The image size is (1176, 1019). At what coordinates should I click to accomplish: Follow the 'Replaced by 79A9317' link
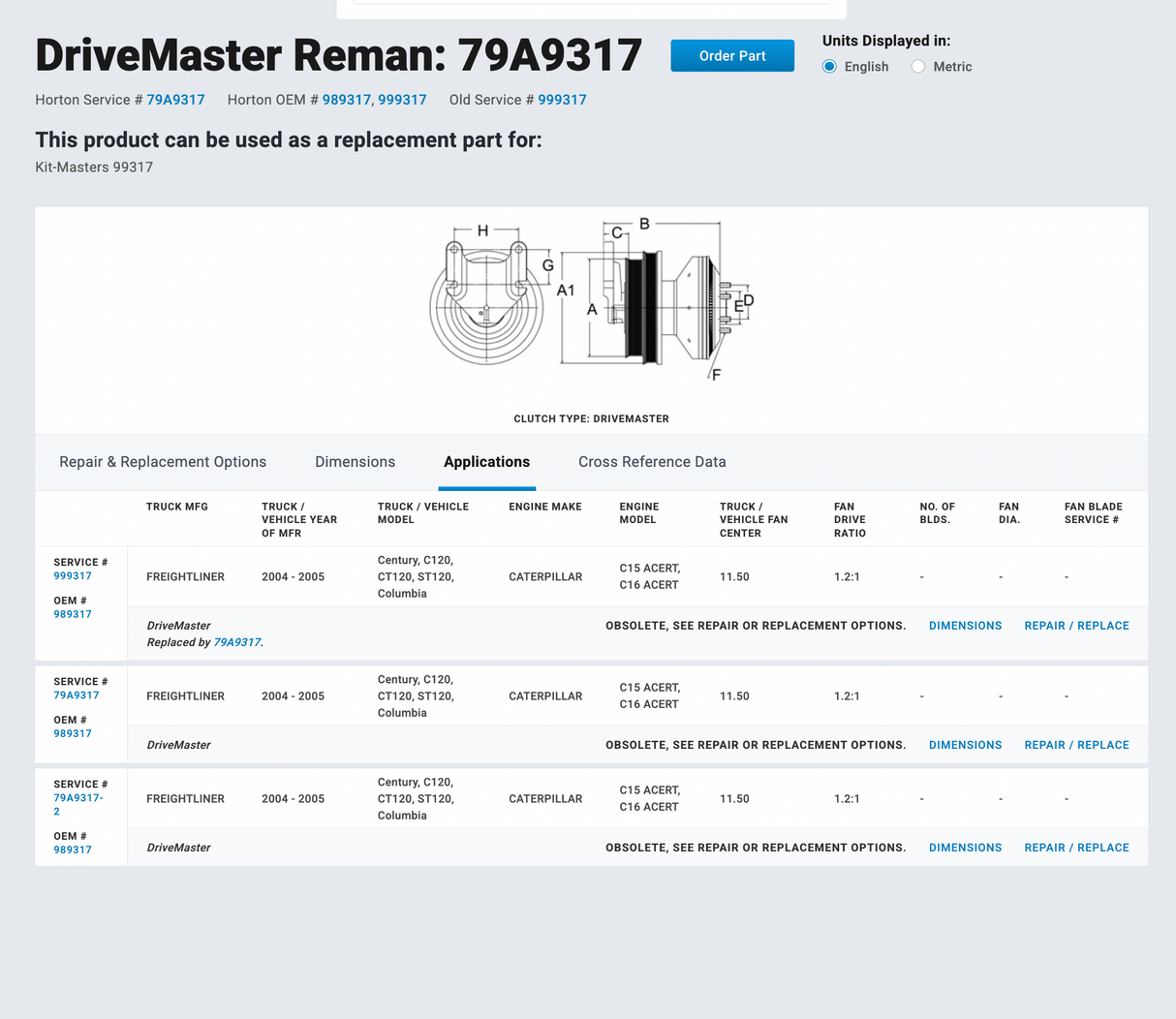pos(237,642)
